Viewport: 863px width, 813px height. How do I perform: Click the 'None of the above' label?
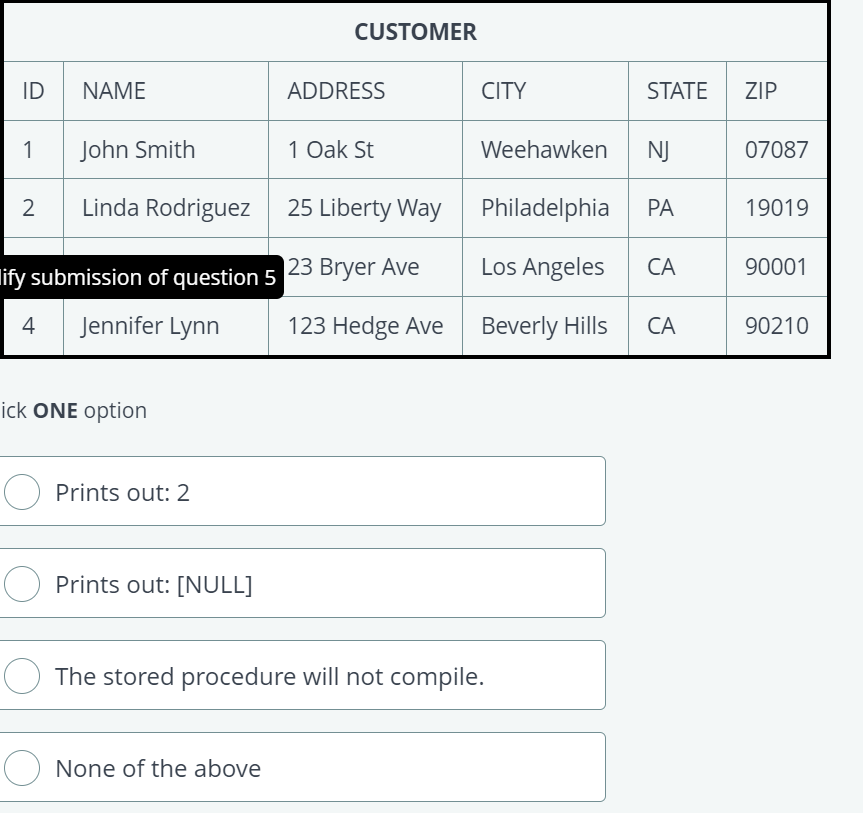pos(158,768)
